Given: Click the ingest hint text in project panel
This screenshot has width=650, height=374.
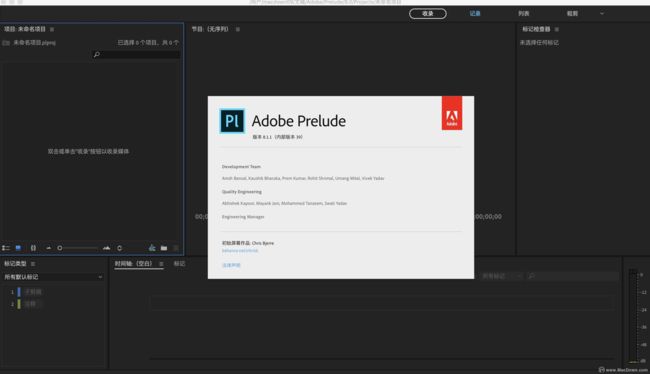Looking at the screenshot, I should pos(88,152).
